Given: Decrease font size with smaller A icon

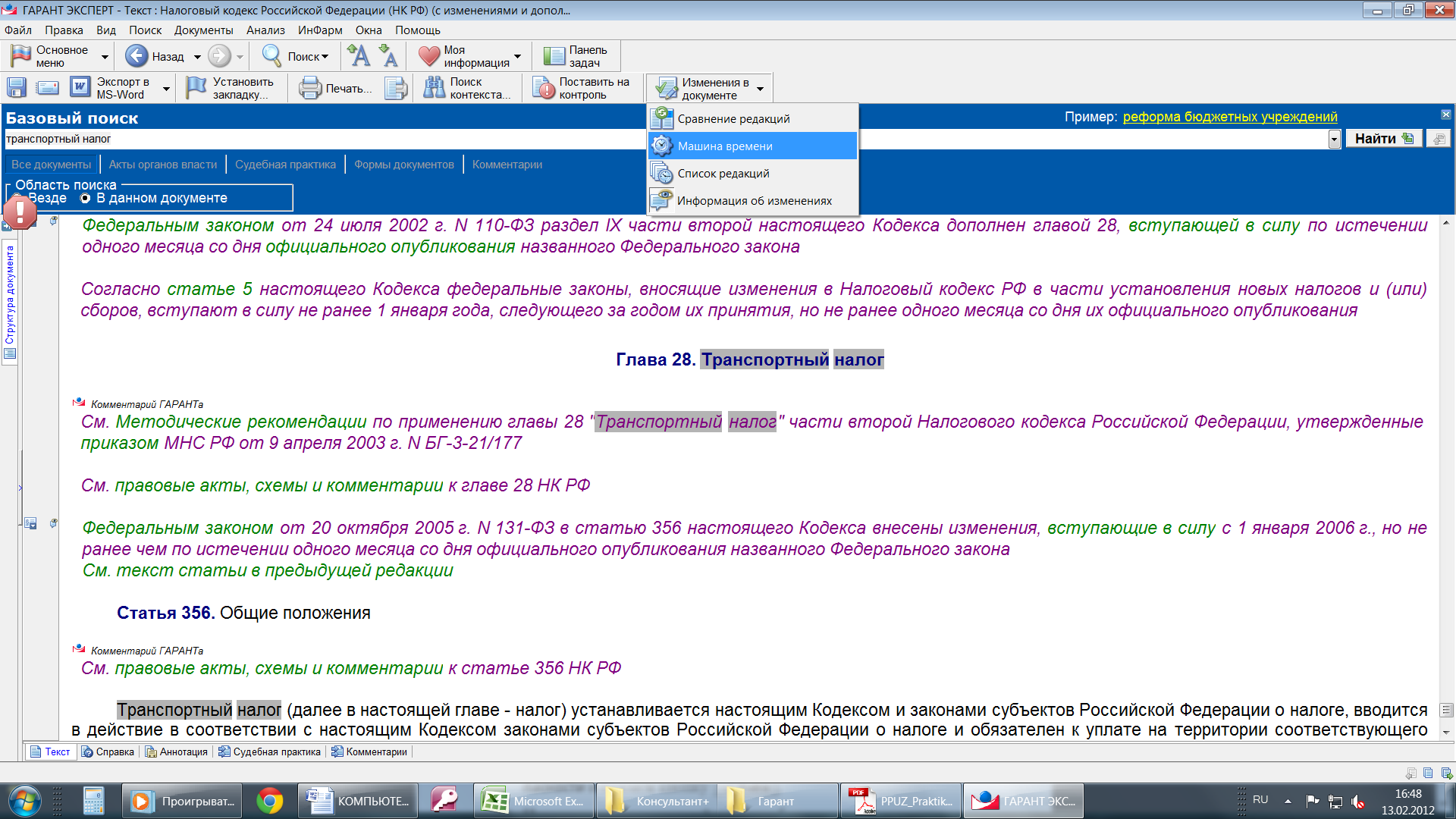Looking at the screenshot, I should click(x=388, y=56).
